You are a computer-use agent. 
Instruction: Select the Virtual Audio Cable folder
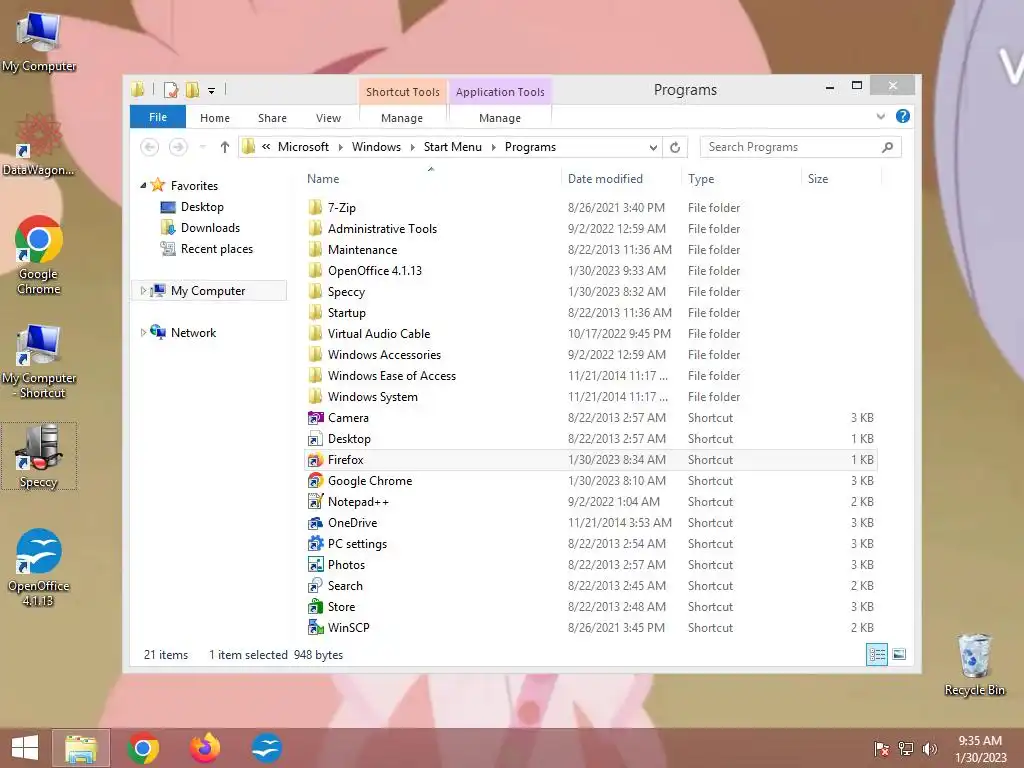coord(379,334)
